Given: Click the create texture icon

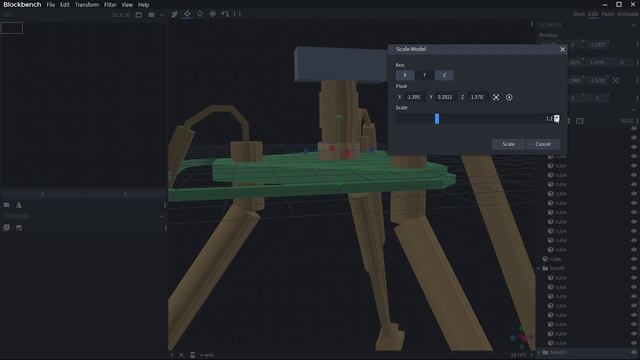Looking at the screenshot, I should coord(19,228).
